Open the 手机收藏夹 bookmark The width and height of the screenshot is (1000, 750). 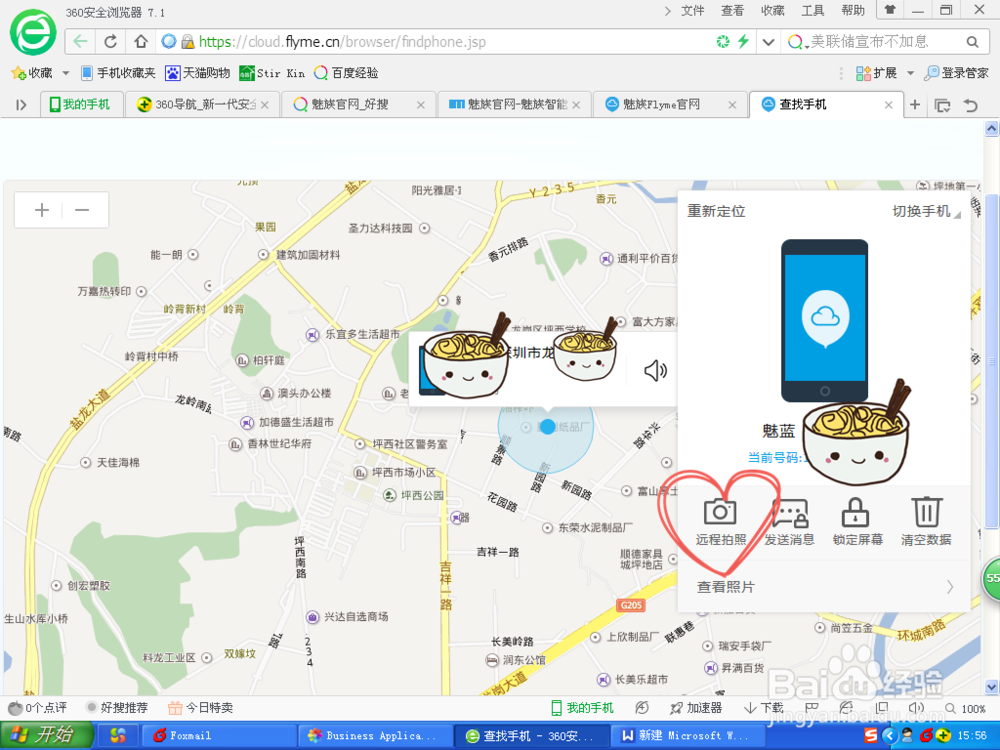coord(119,73)
